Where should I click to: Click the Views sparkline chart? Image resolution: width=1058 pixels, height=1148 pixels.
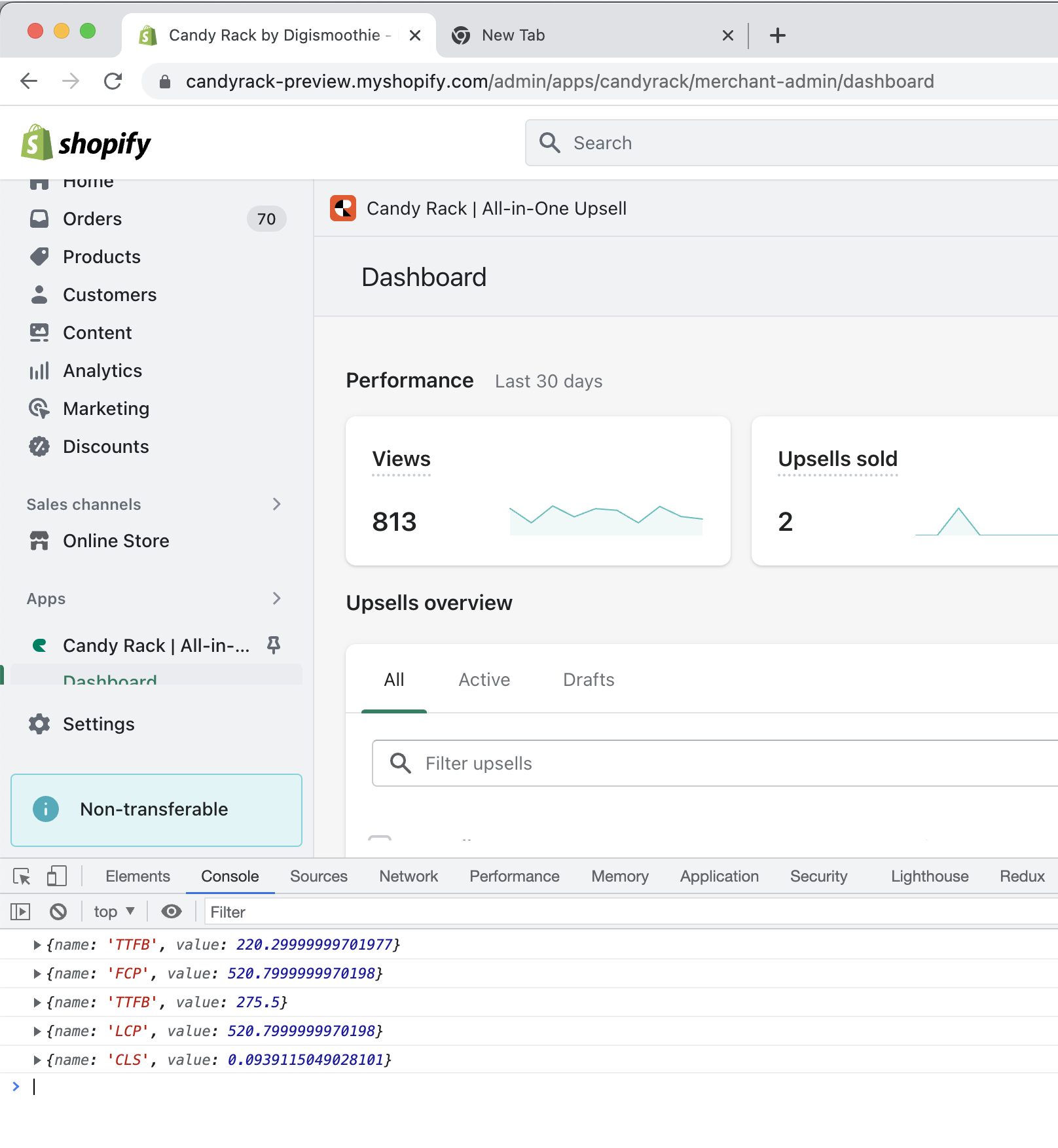coord(606,520)
